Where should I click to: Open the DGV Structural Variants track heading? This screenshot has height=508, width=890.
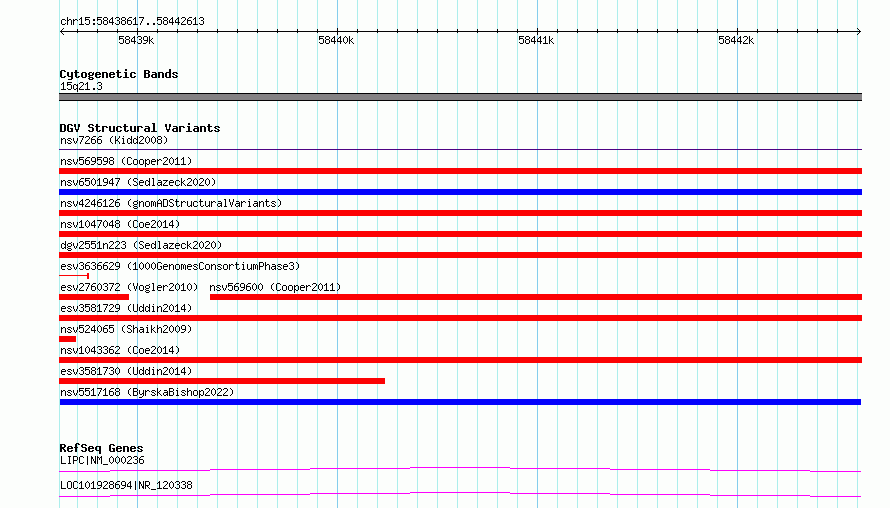pos(140,128)
